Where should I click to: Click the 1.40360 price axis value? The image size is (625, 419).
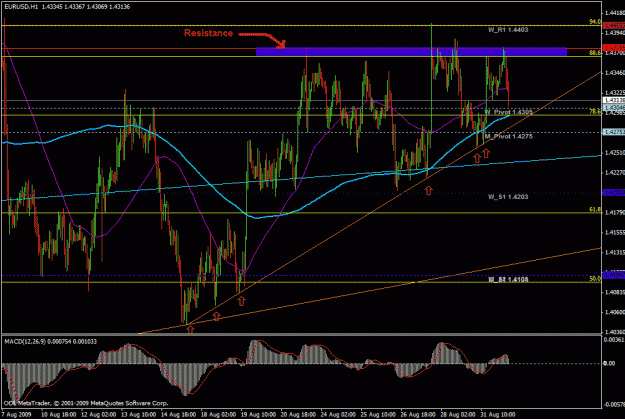(x=615, y=332)
